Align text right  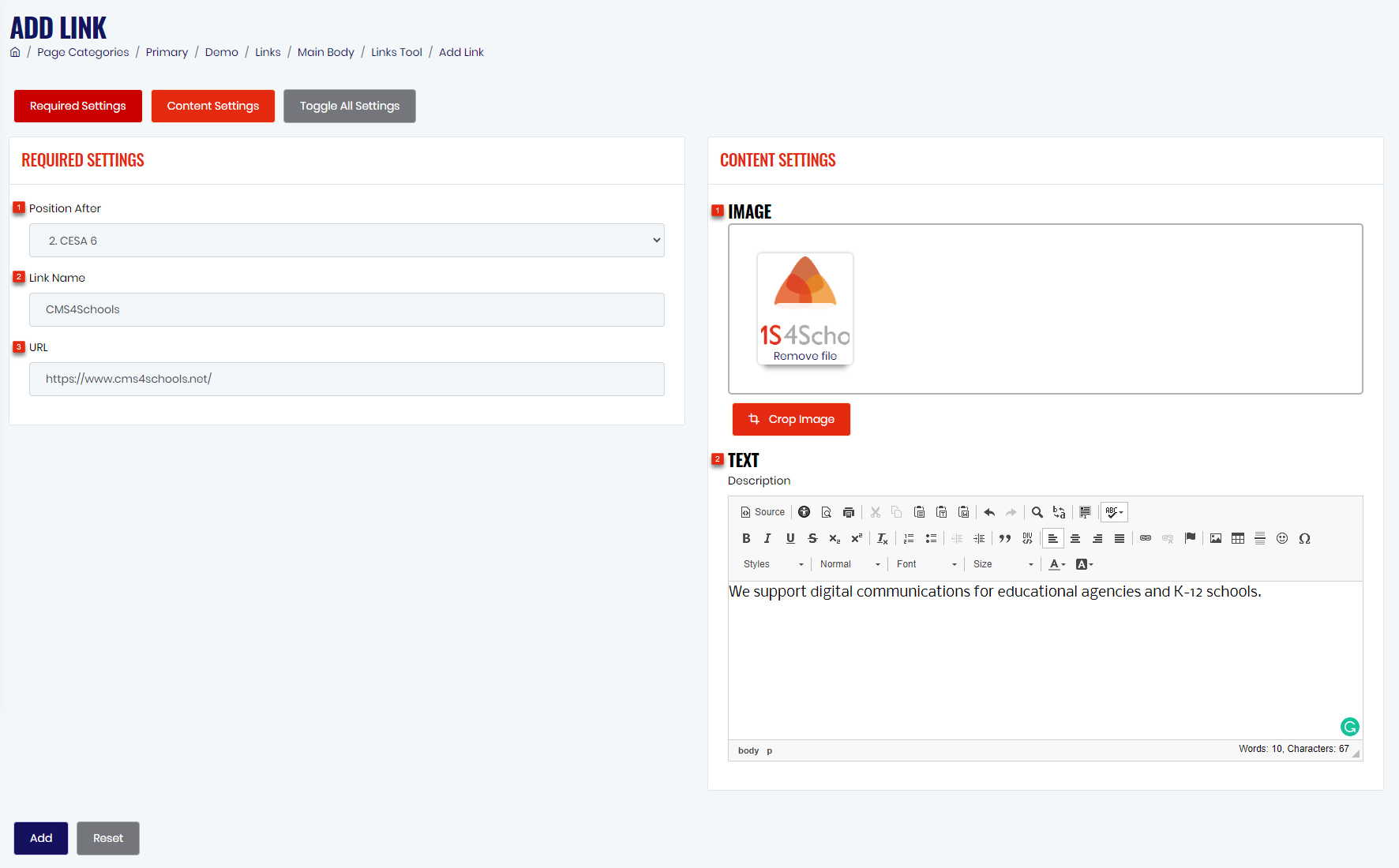tap(1097, 538)
